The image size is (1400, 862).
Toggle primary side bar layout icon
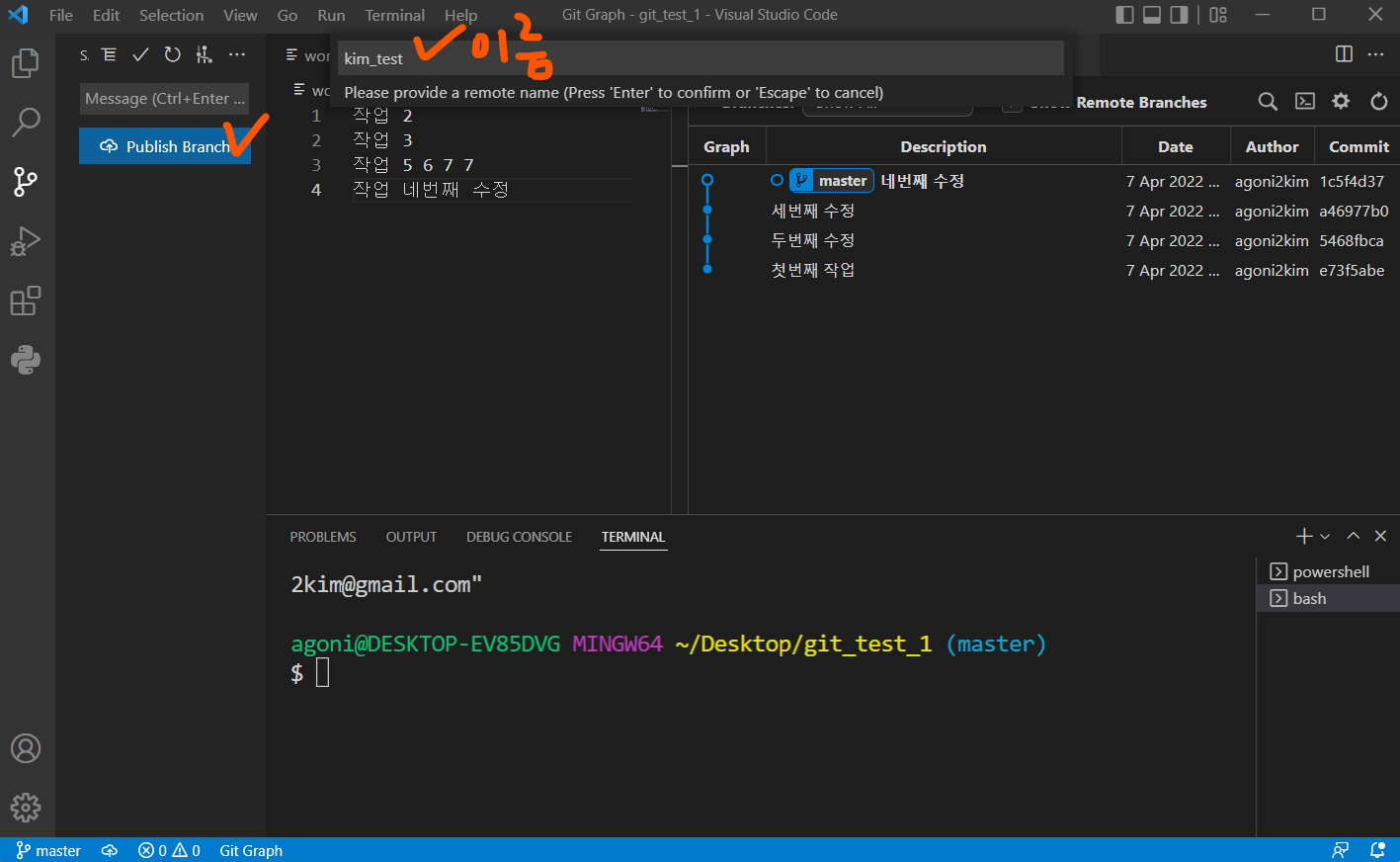click(1124, 15)
